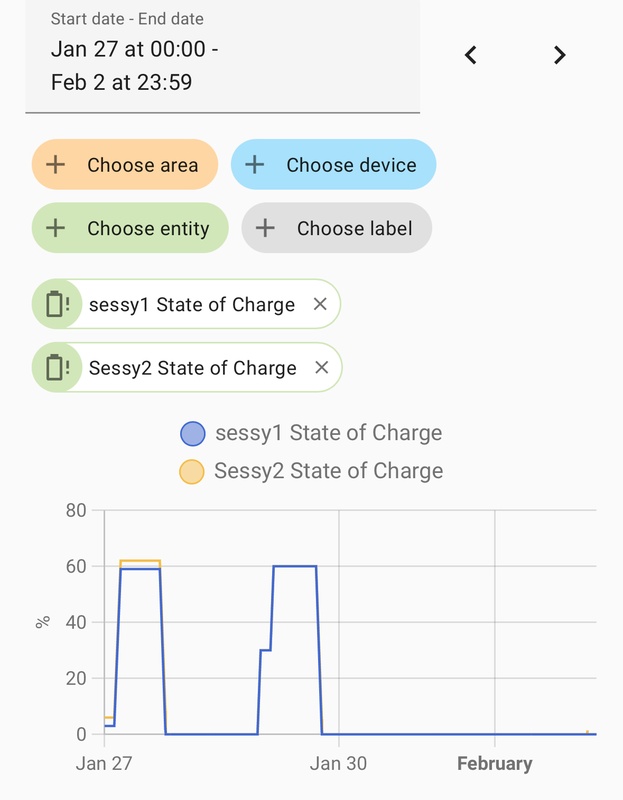This screenshot has width=623, height=800.
Task: Toggle sessy1 State of Charge legend
Action: (x=311, y=433)
